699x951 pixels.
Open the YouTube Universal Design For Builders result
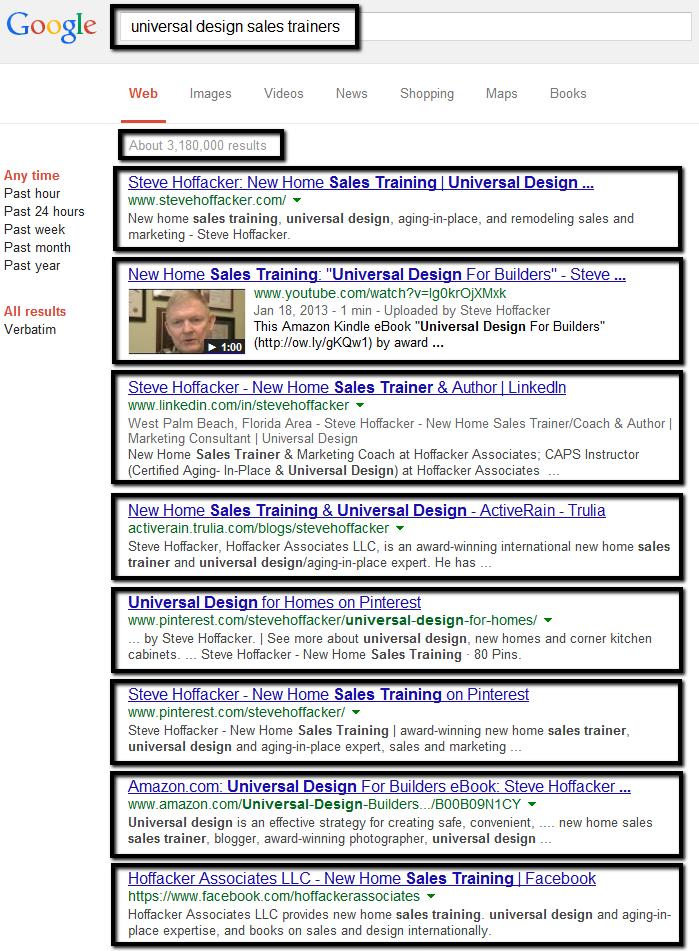click(x=376, y=275)
